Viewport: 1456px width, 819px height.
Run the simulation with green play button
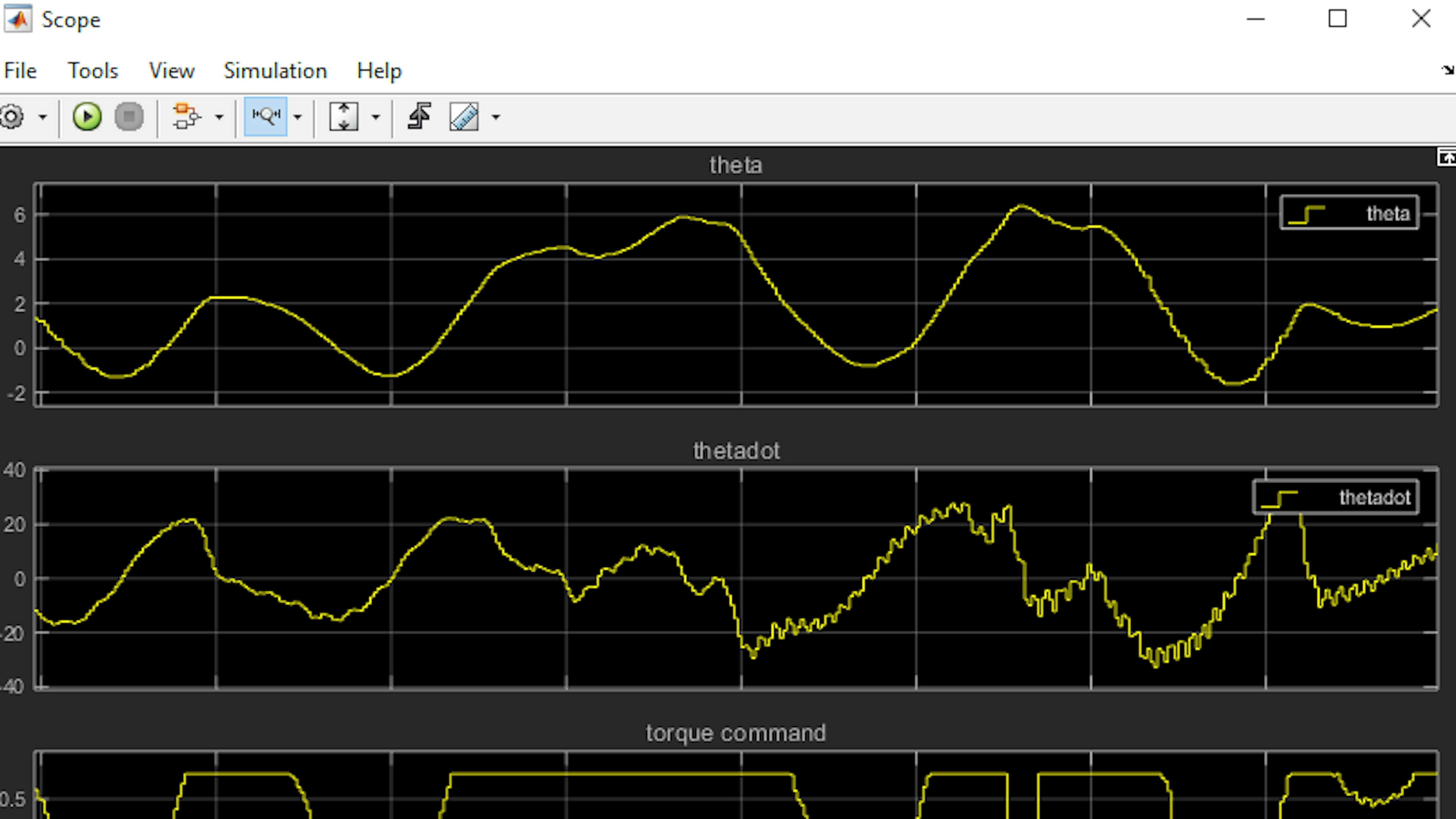click(87, 117)
